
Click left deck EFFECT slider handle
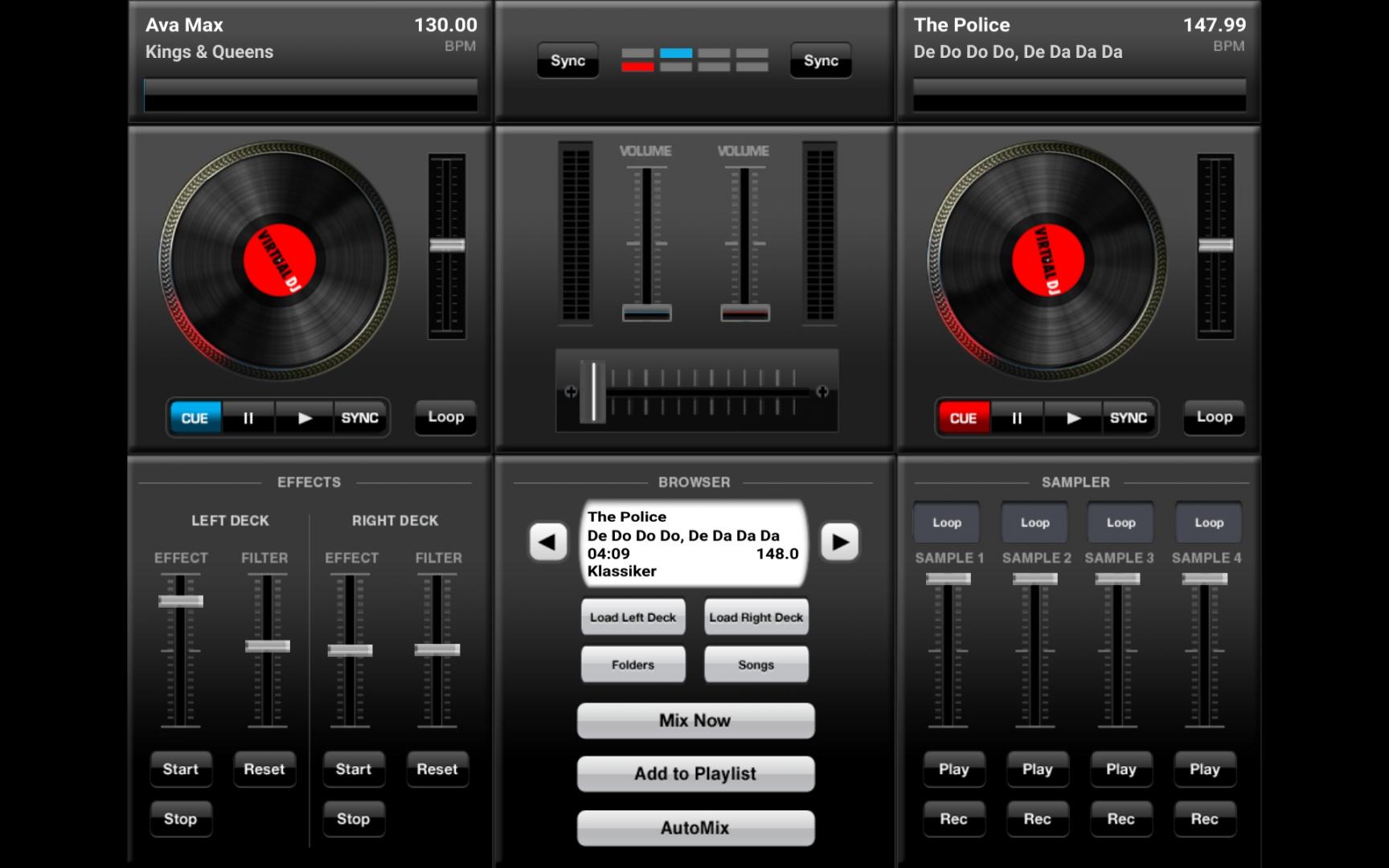[181, 601]
